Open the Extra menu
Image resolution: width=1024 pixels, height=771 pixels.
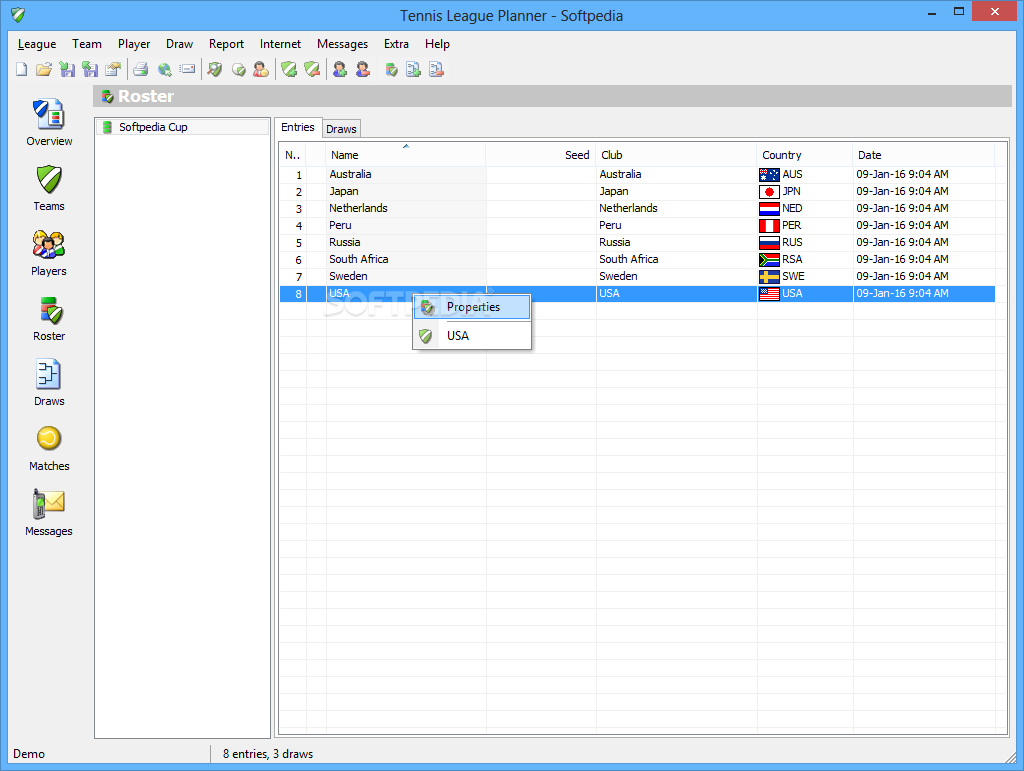396,44
